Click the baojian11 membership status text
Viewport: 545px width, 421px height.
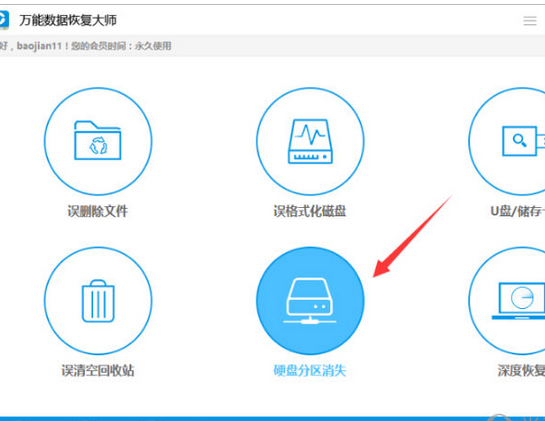[x=86, y=46]
